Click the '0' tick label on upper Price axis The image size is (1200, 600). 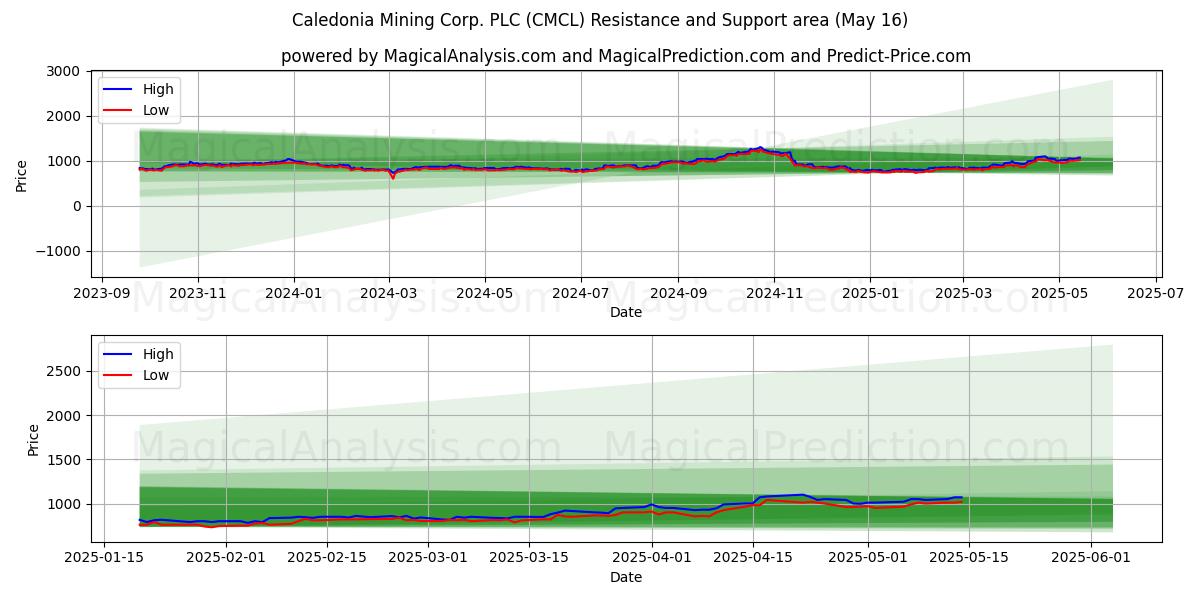click(77, 206)
